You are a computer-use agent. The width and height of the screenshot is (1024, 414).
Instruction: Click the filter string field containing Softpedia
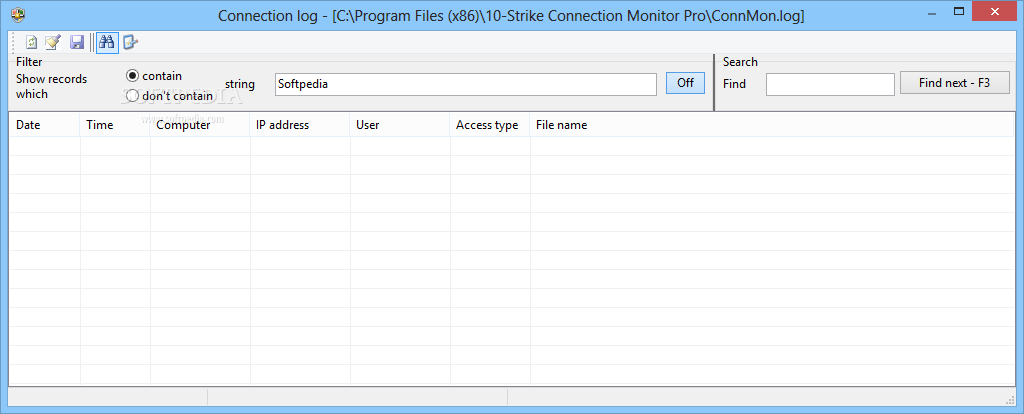466,84
